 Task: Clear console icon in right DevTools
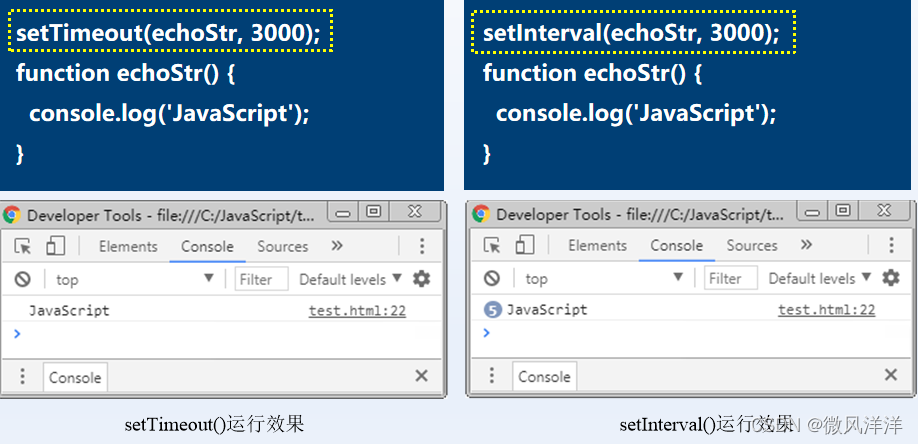(x=492, y=278)
